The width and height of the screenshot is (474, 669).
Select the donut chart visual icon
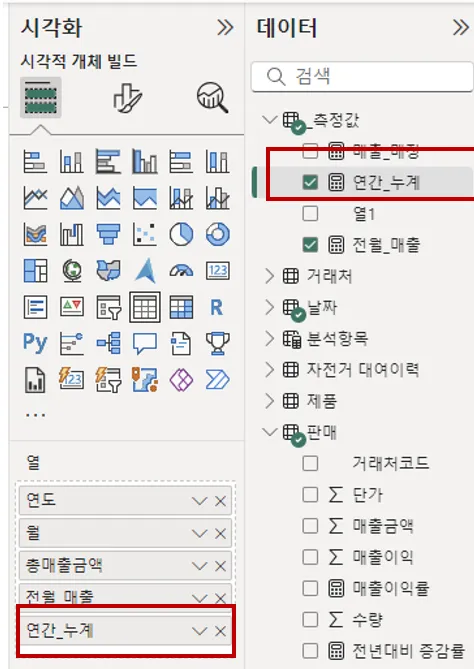coord(218,234)
